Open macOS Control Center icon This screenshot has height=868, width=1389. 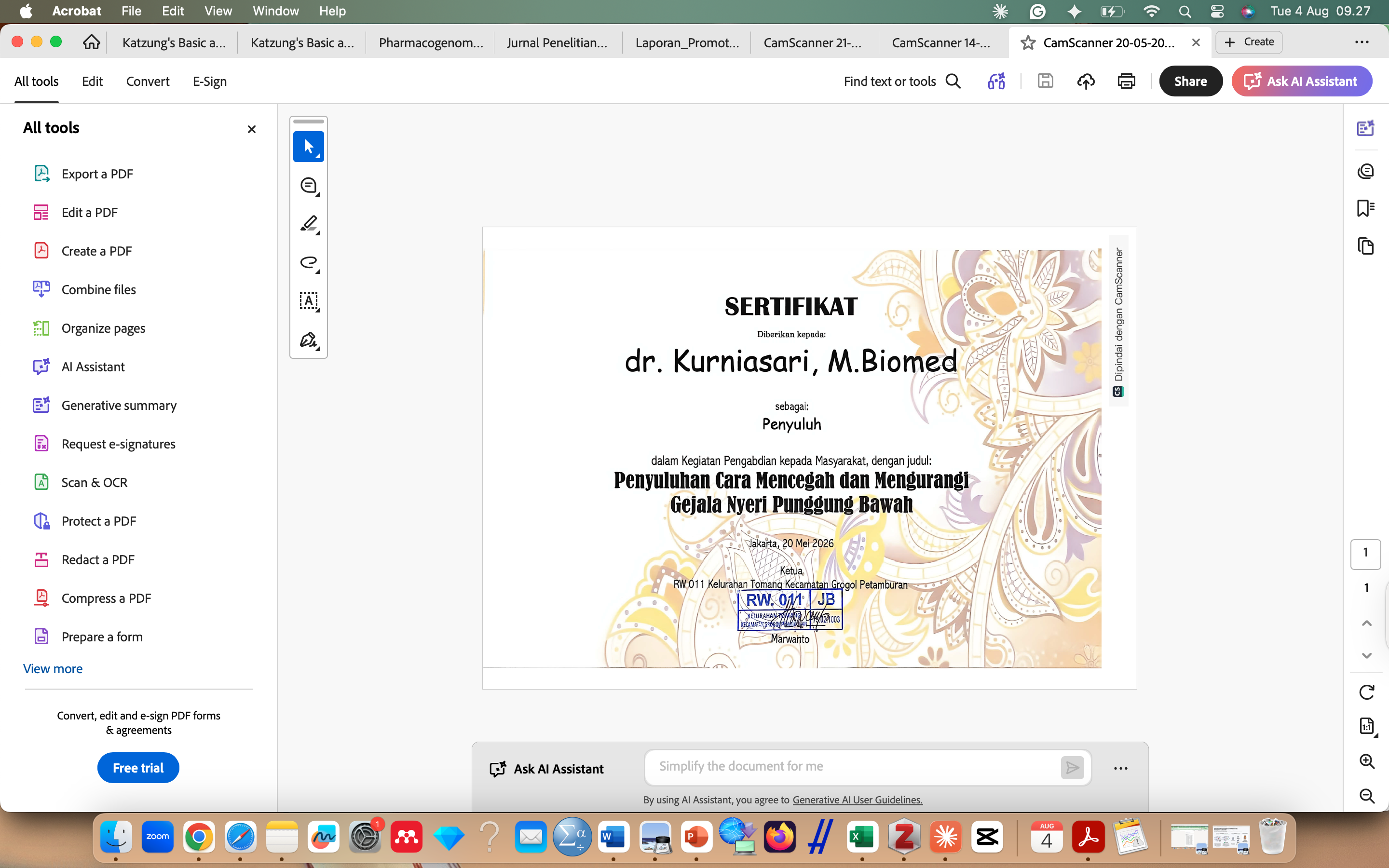point(1217,11)
